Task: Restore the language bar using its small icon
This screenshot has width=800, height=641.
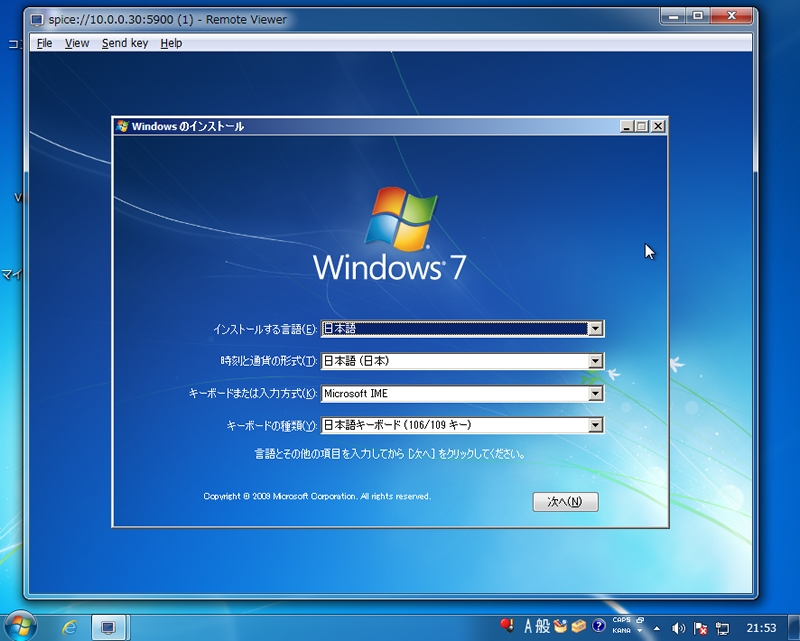Action: pos(640,620)
